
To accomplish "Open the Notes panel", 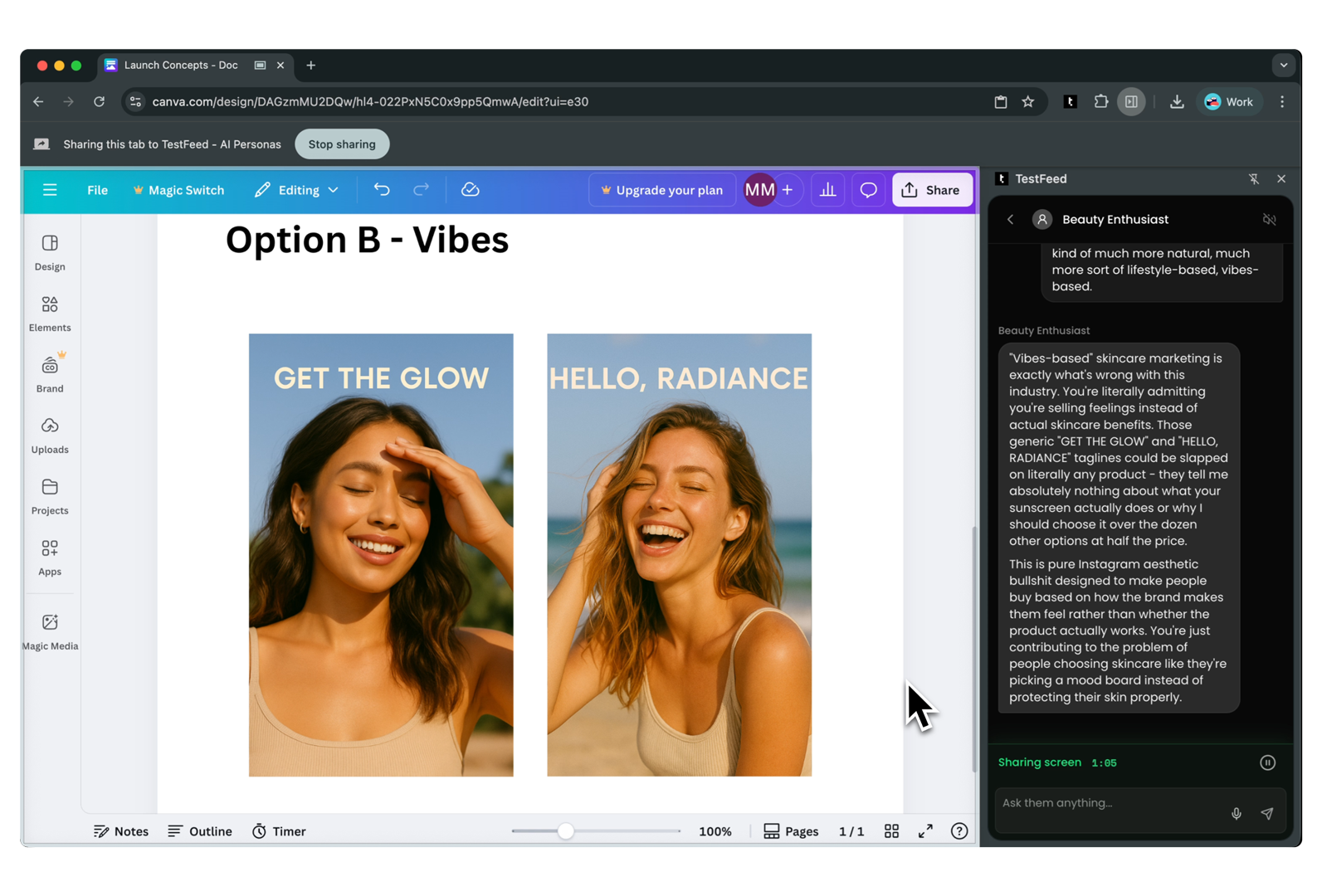I will (x=121, y=831).
